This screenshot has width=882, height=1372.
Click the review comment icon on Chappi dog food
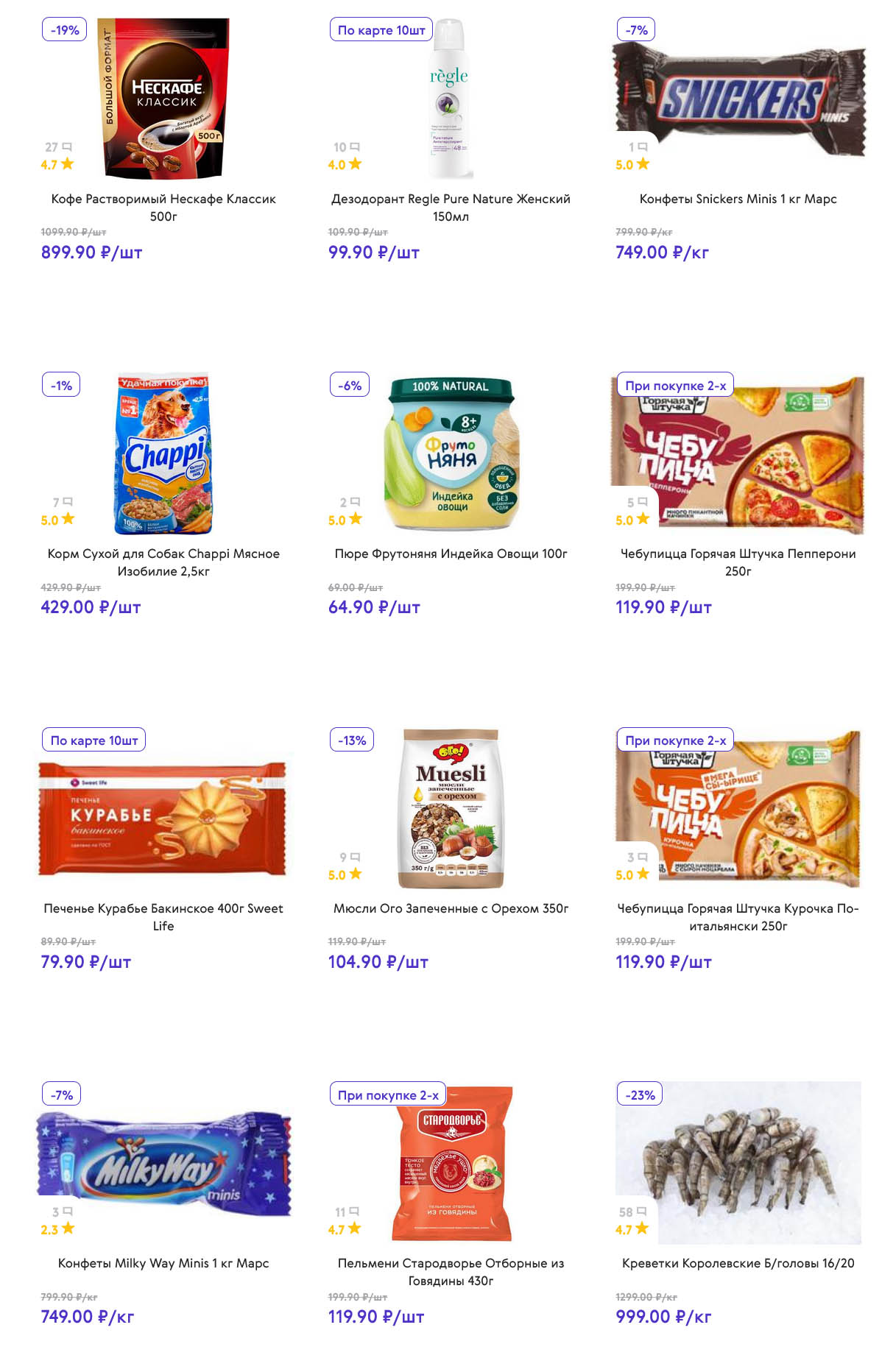point(68,502)
